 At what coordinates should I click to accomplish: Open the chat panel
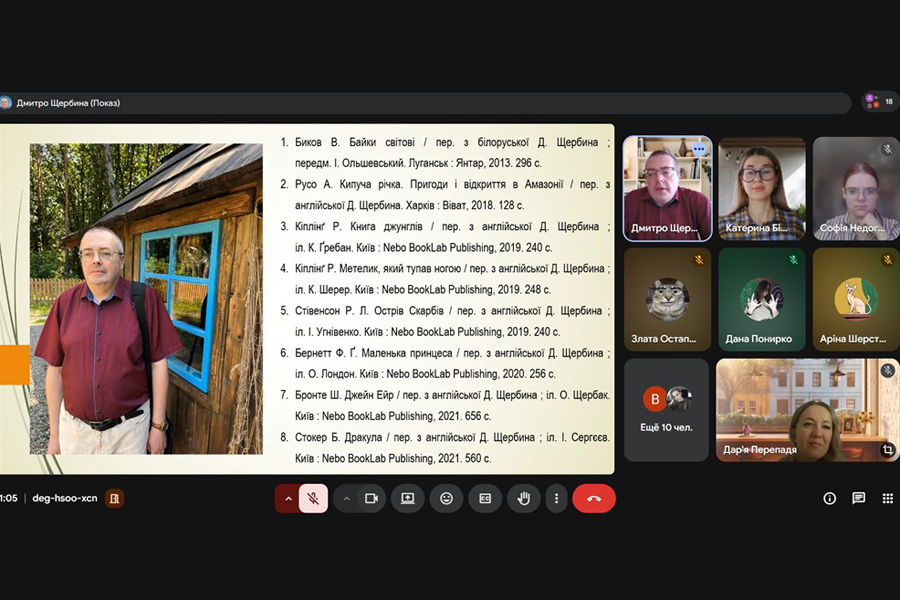pos(858,498)
